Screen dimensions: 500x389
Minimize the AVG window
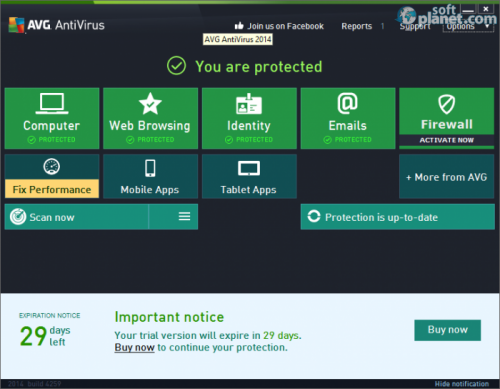tap(468, 9)
